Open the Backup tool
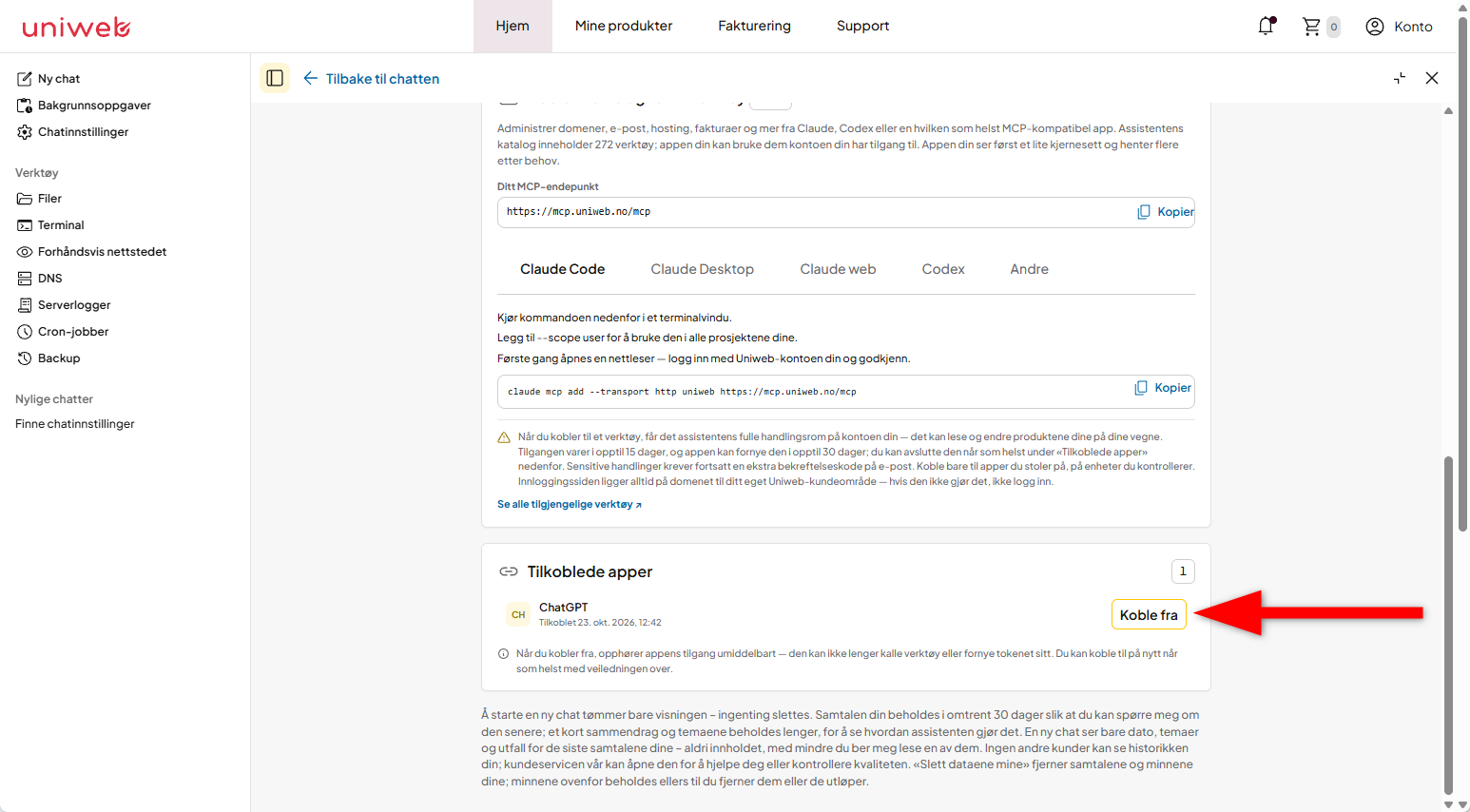The height and width of the screenshot is (812, 1470). 48,358
